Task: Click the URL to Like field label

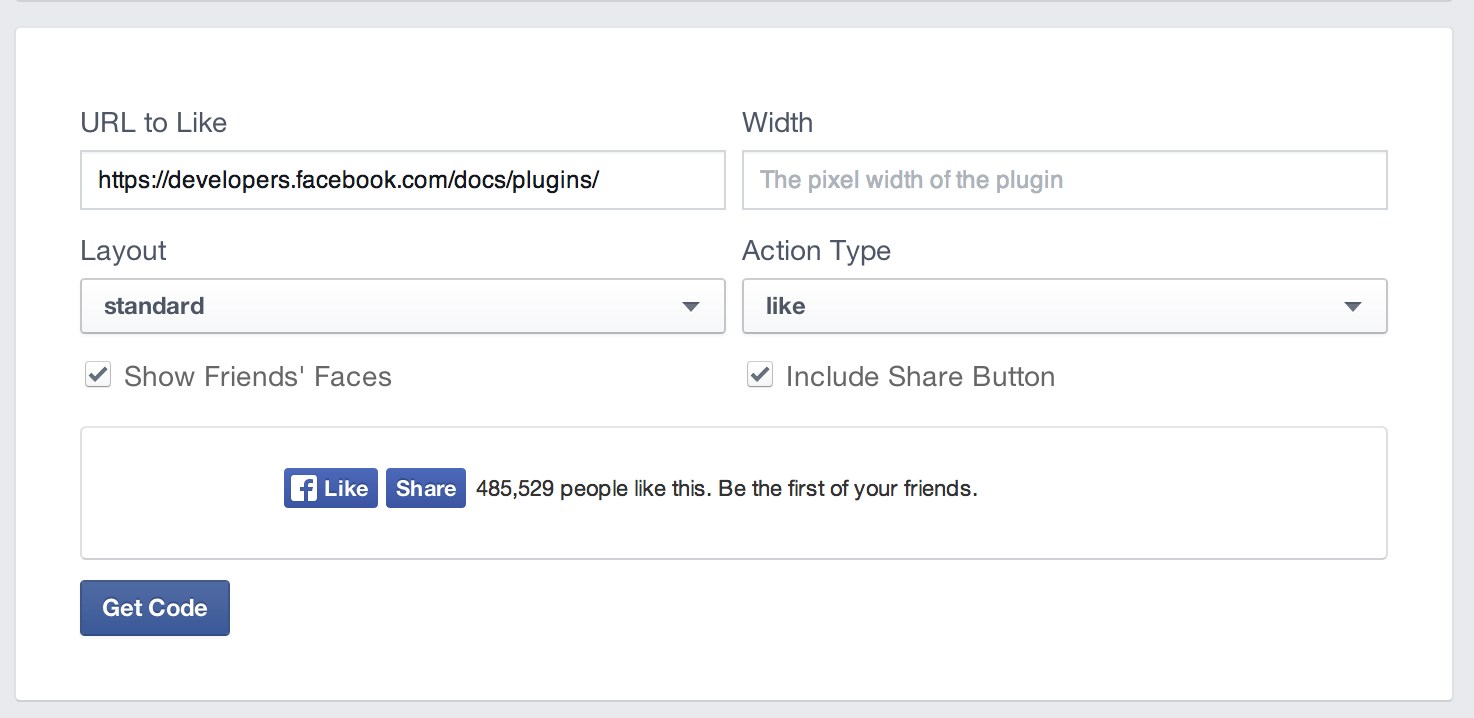Action: click(154, 123)
